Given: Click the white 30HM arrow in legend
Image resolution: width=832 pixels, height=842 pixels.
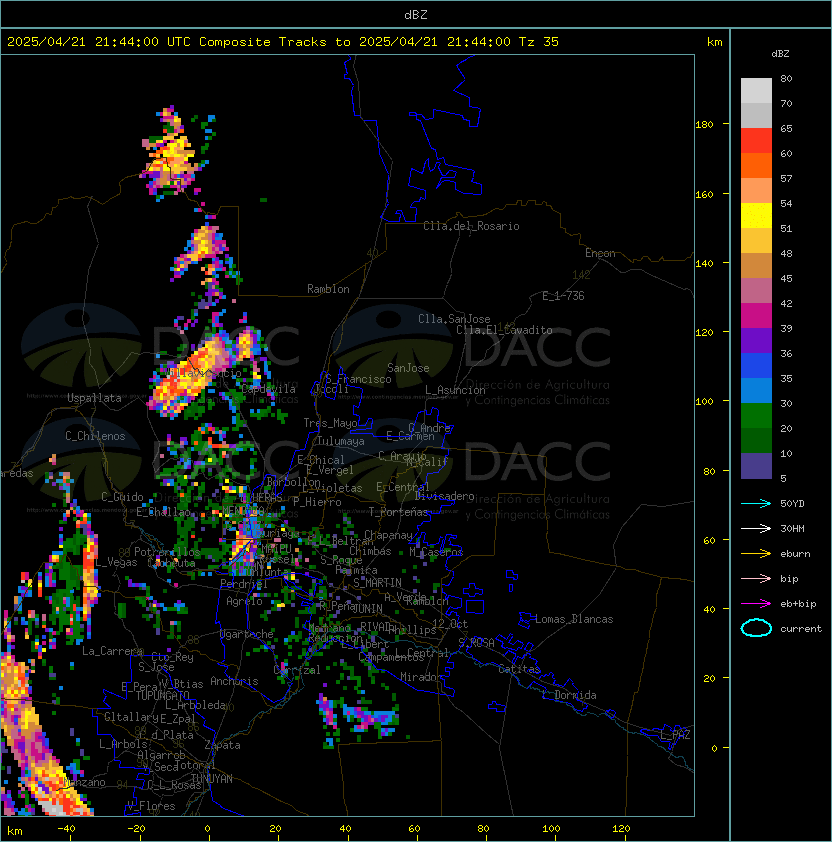Looking at the screenshot, I should pyautogui.click(x=756, y=528).
